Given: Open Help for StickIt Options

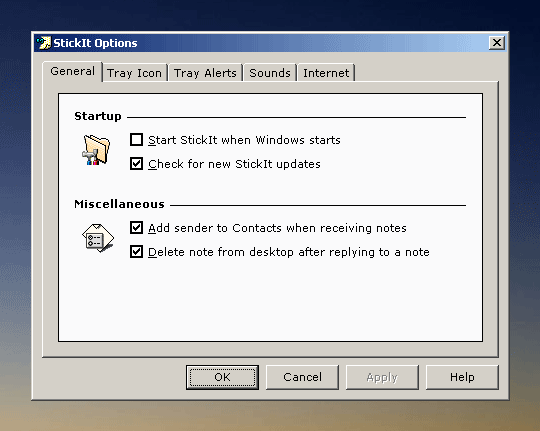Looking at the screenshot, I should 462,377.
